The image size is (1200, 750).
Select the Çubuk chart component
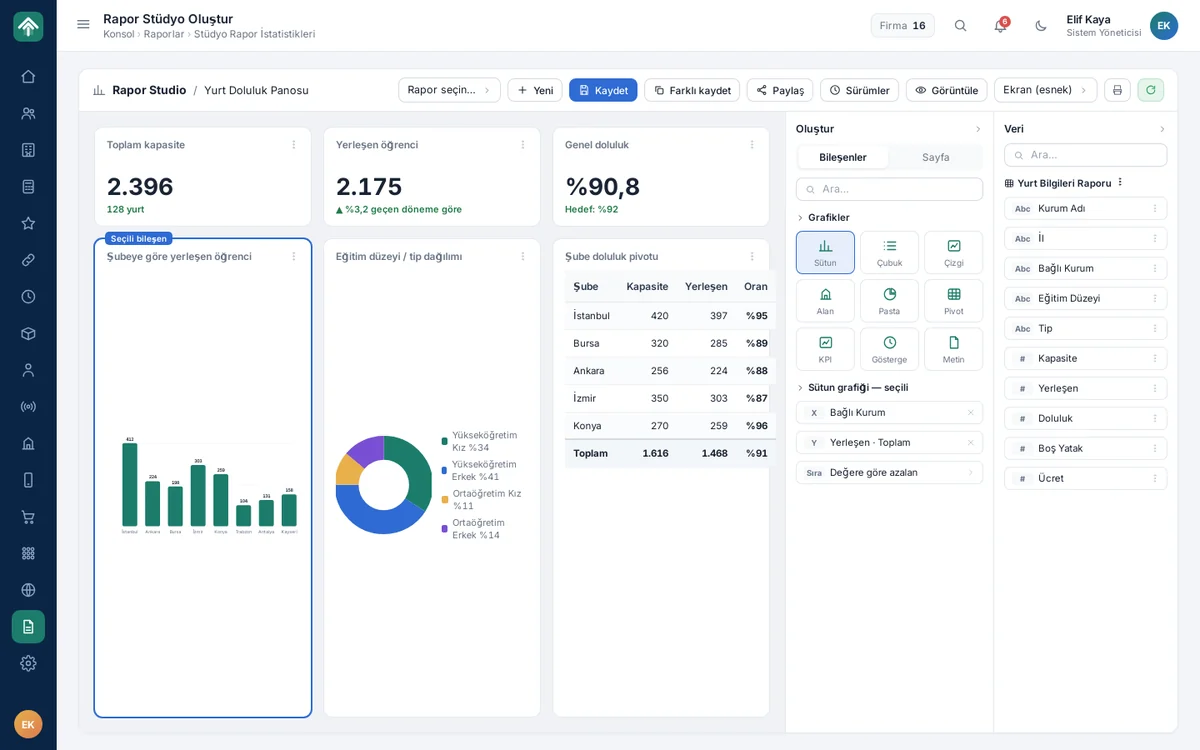[x=889, y=252]
